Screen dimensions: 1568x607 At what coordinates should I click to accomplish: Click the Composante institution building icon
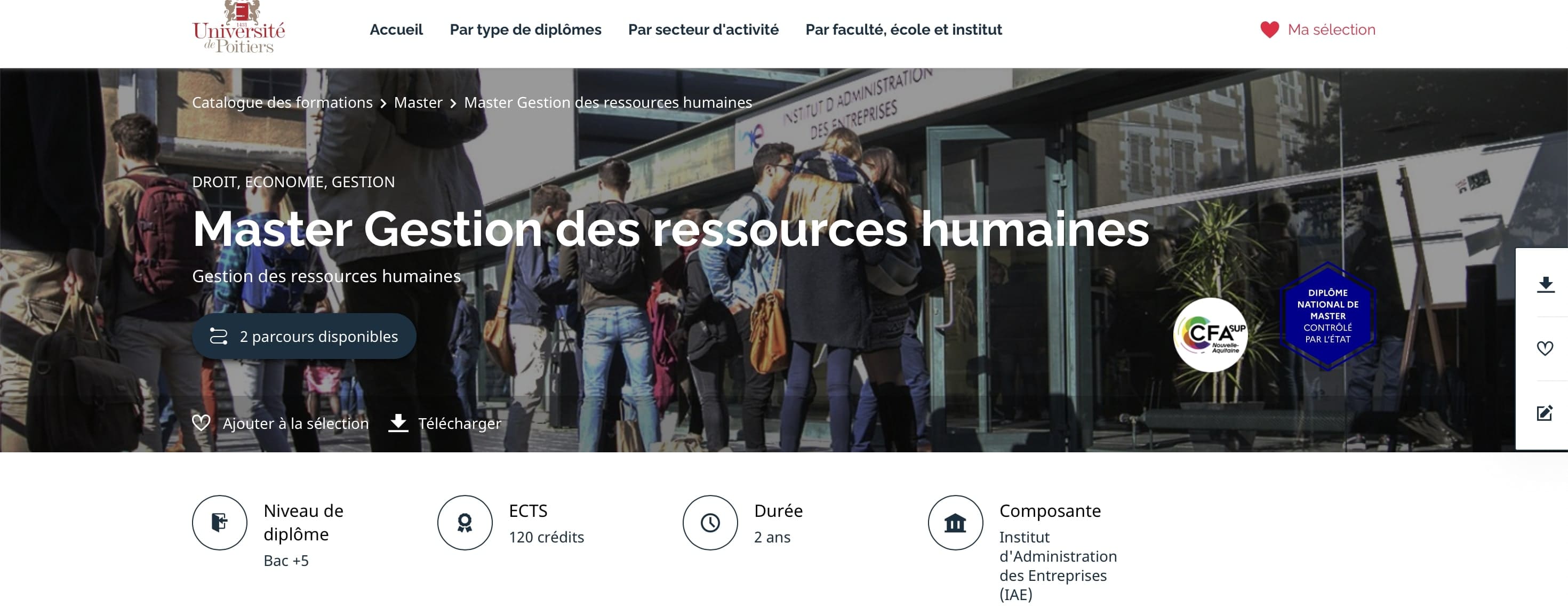point(956,522)
